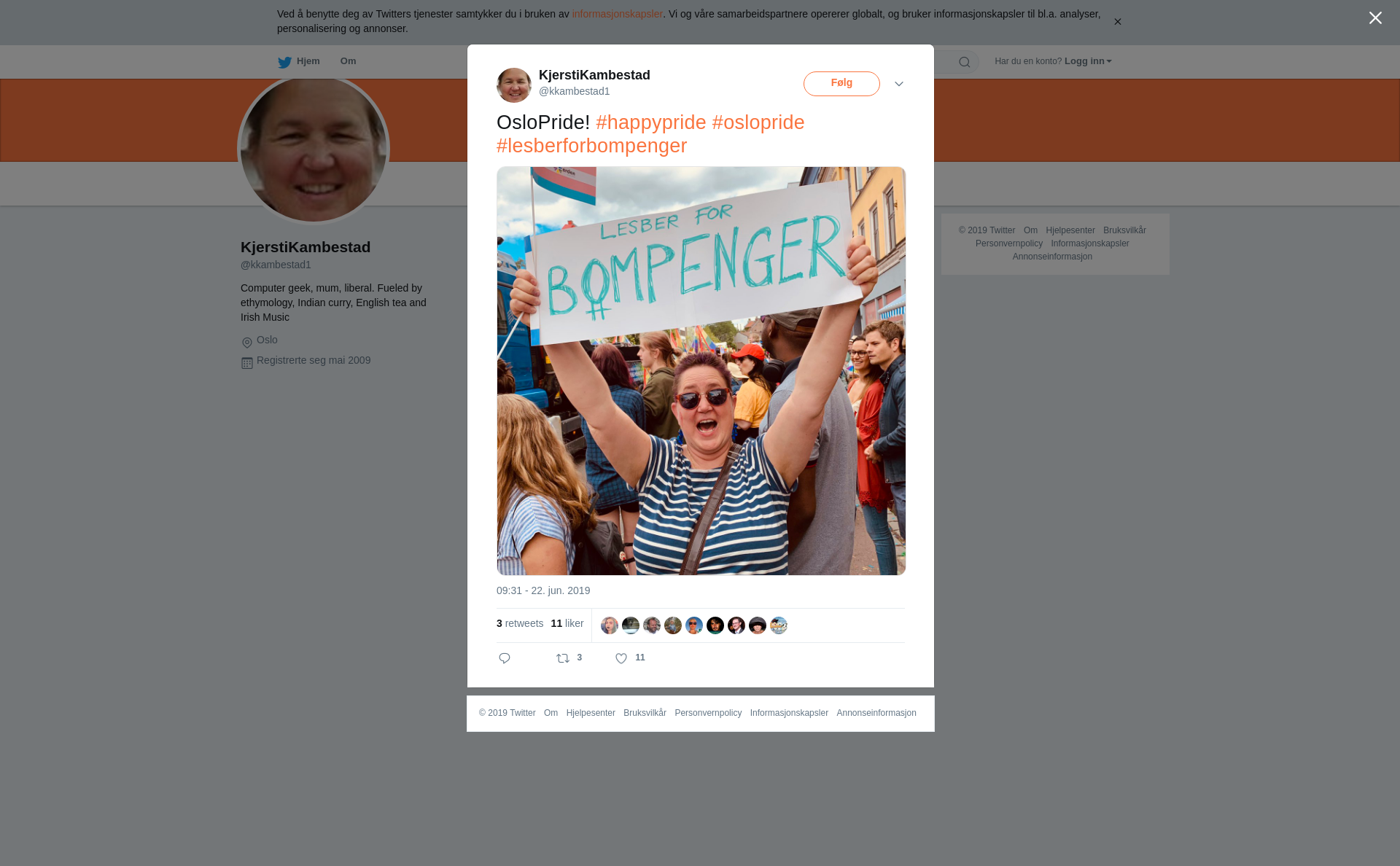
Task: View the 3 retweets list
Action: coord(520,623)
